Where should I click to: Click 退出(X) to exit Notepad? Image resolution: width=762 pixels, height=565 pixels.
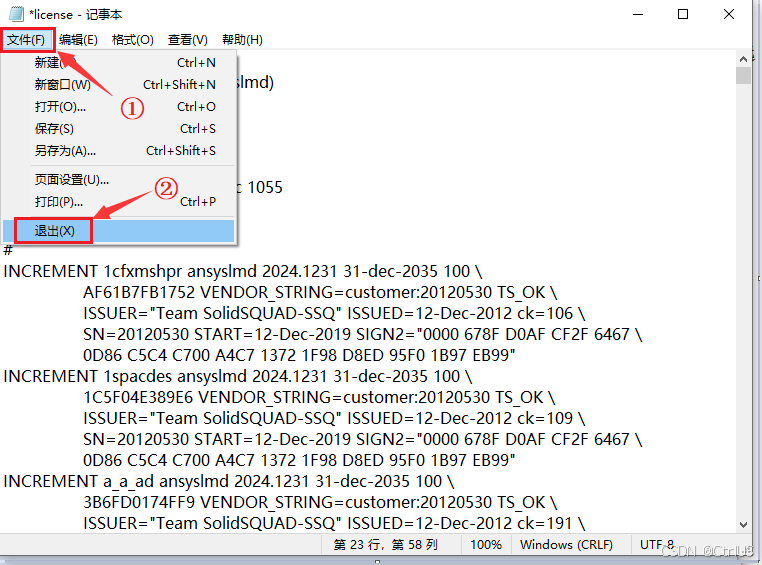[x=119, y=231]
